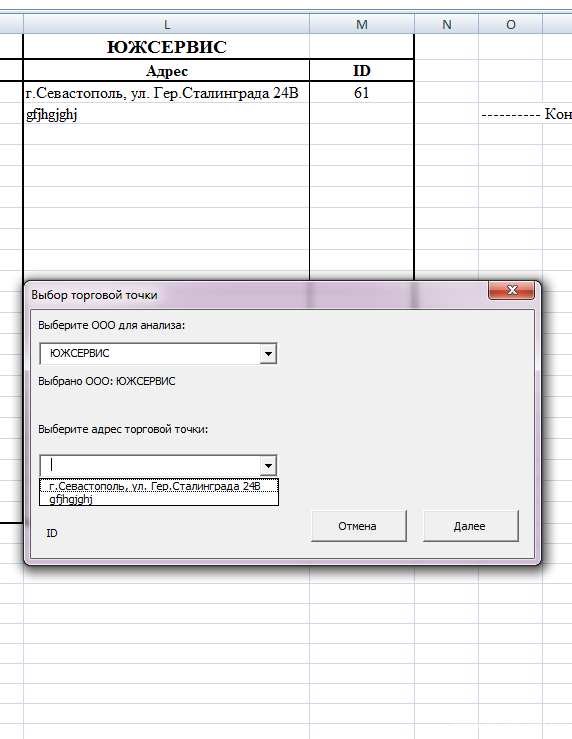Select column M header

[x=362, y=25]
